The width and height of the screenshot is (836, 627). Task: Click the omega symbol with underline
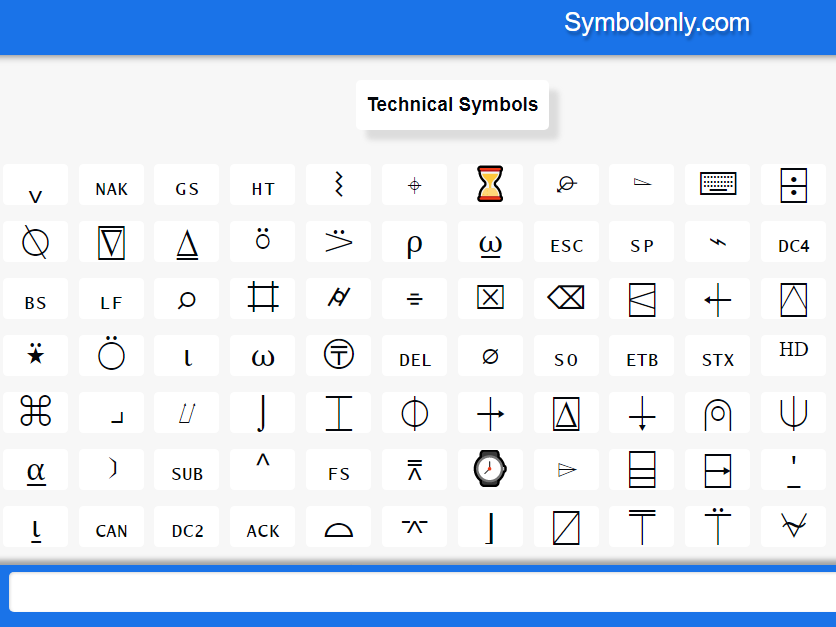pos(490,242)
